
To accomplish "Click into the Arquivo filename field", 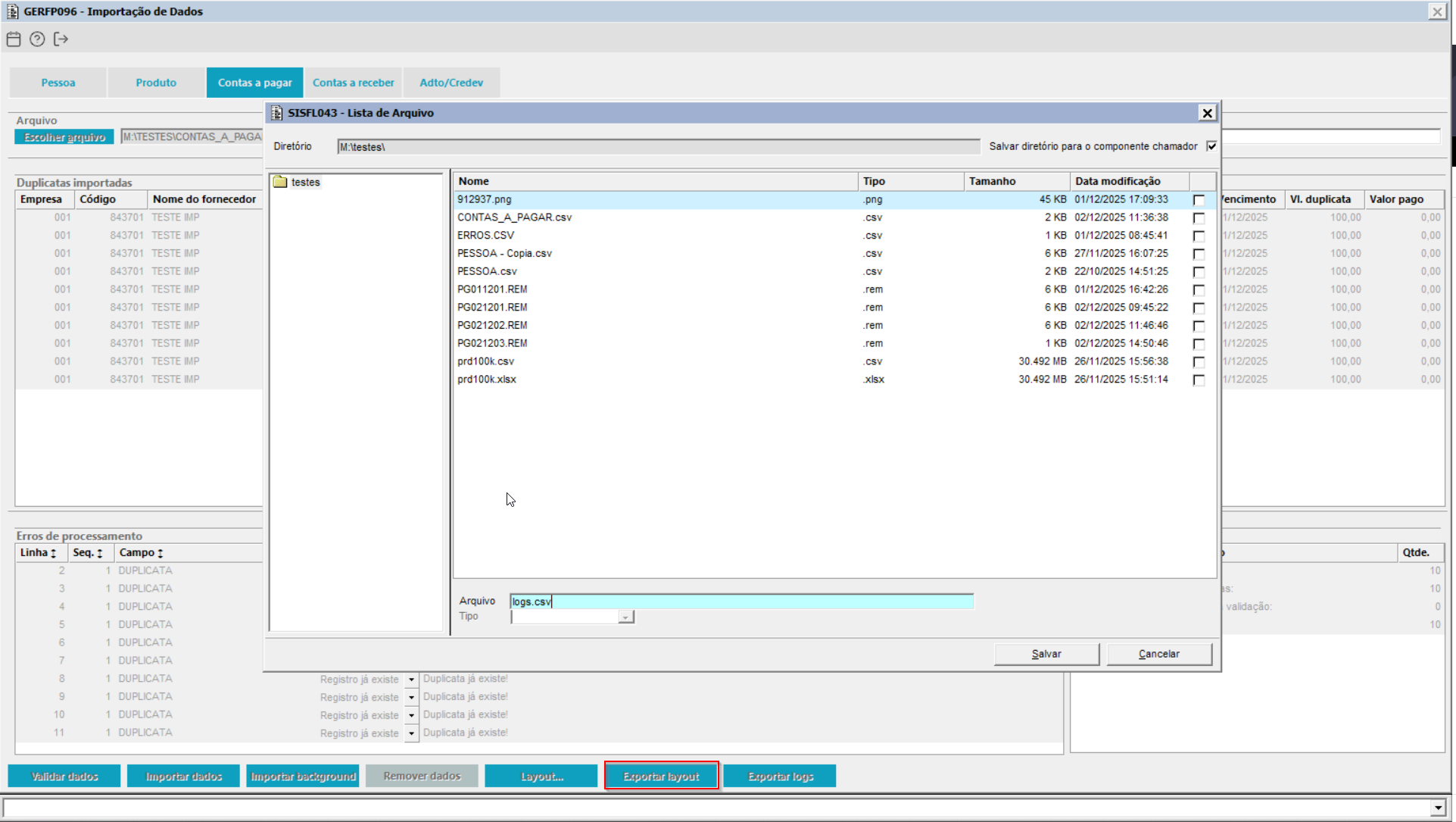I will 742,602.
